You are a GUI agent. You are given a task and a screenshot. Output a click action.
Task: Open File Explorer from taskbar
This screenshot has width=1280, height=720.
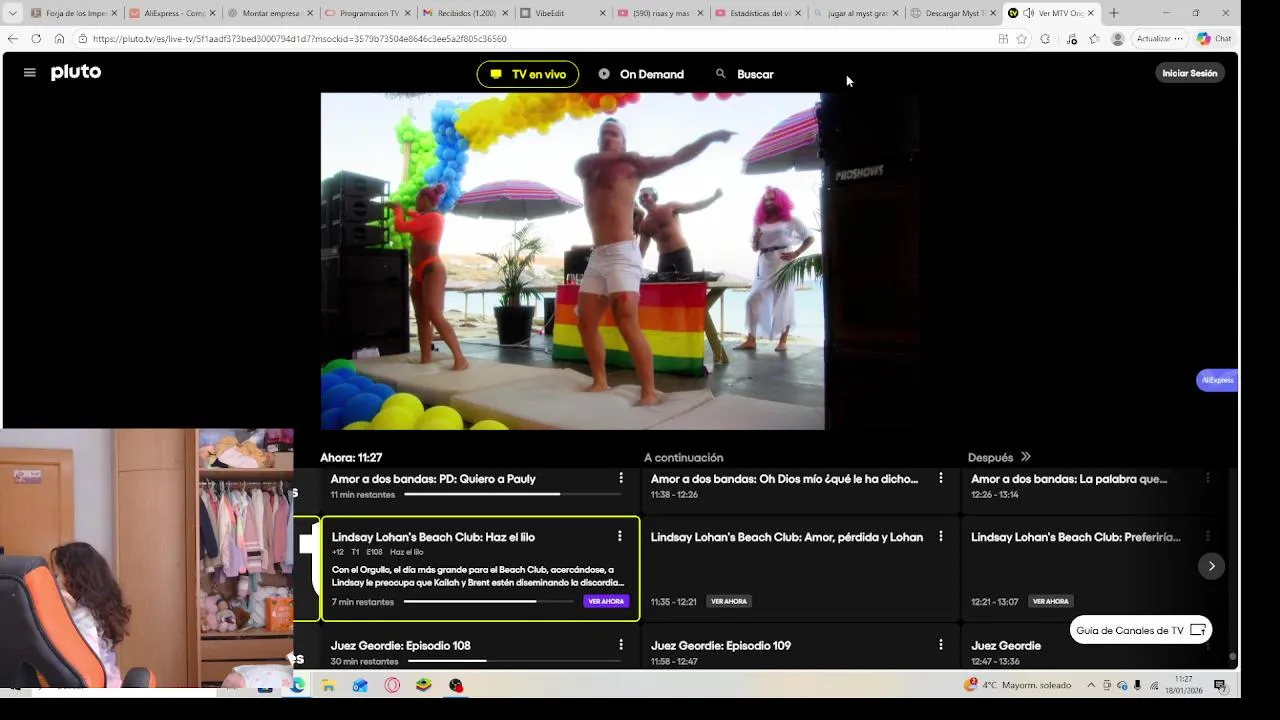click(328, 685)
